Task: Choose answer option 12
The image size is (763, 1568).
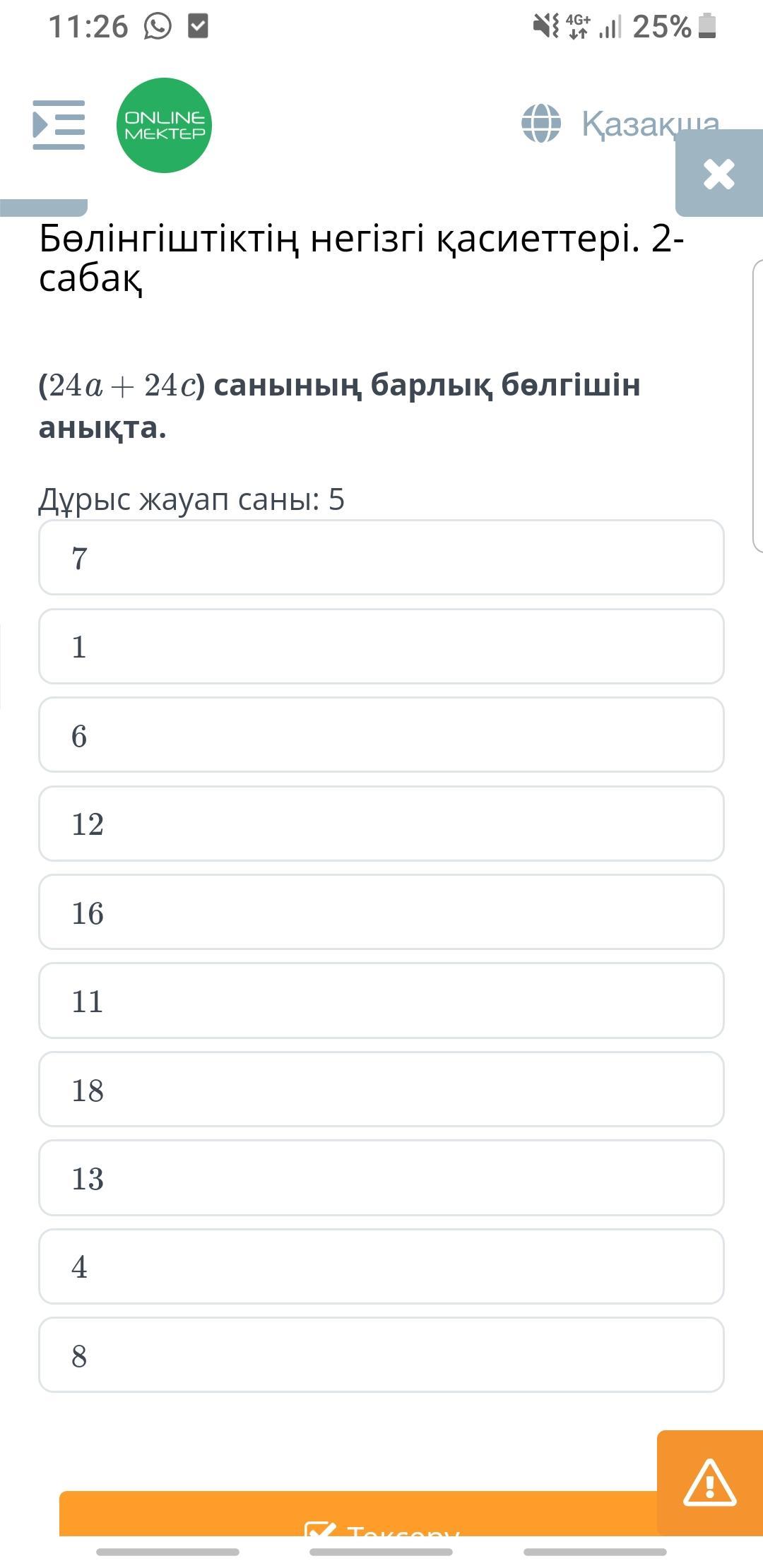Action: pyautogui.click(x=381, y=824)
